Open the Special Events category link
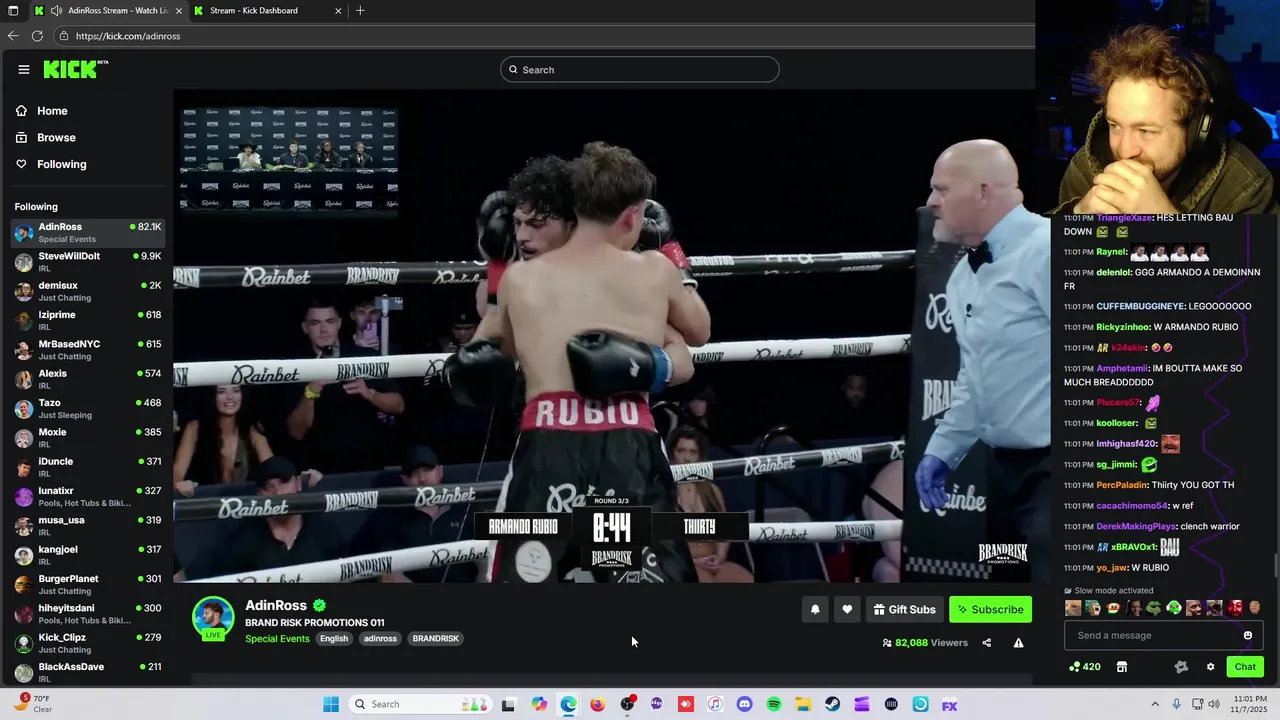 click(277, 639)
